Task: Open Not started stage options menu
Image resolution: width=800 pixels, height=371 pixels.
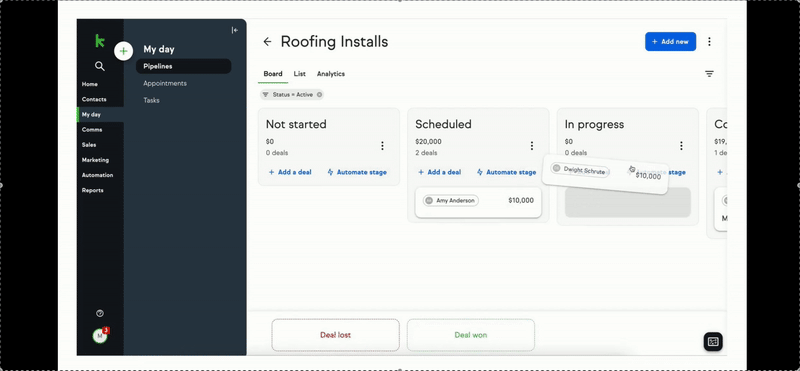Action: pos(382,146)
